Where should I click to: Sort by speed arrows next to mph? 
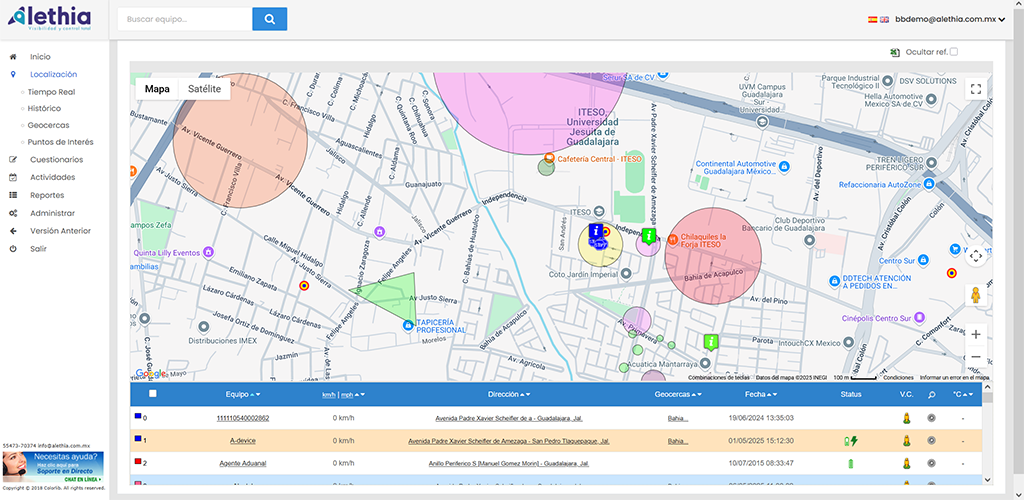click(360, 394)
